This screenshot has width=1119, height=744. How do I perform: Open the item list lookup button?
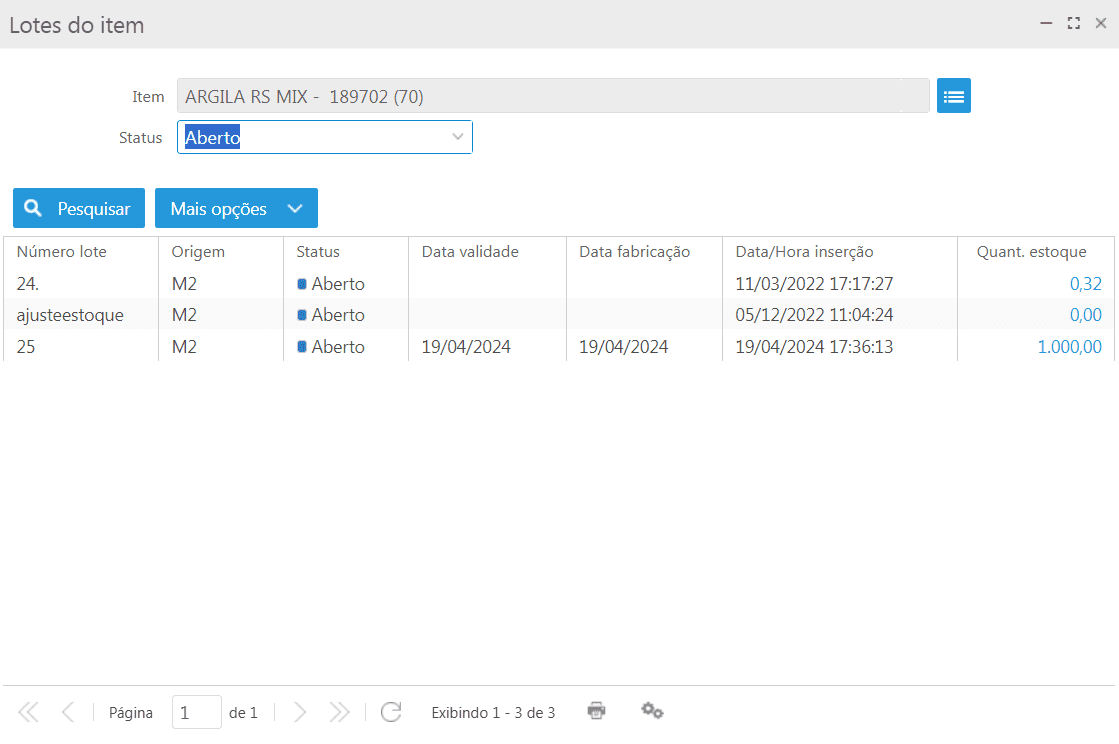pyautogui.click(x=953, y=96)
